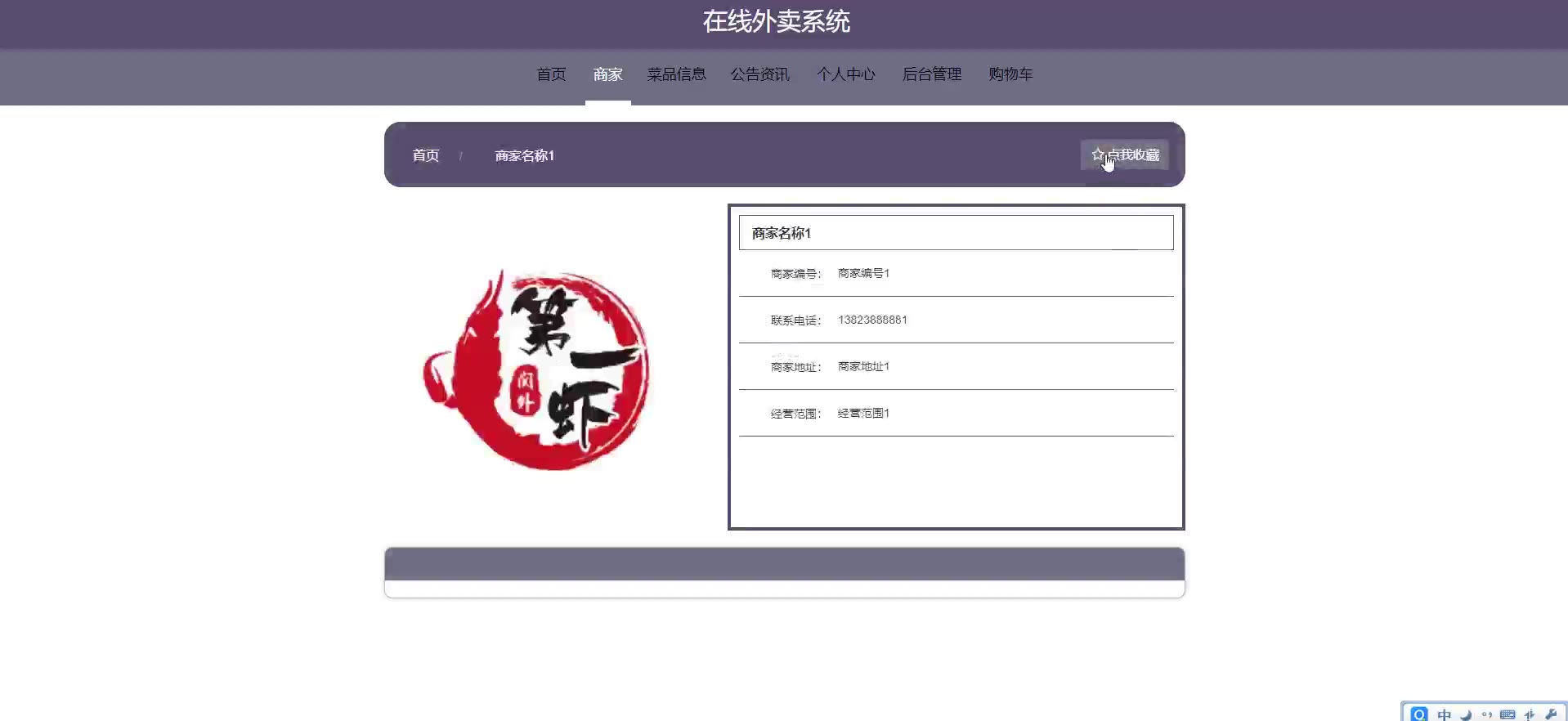This screenshot has height=721, width=1568.
Task: Click the merchant logo image 第一虾
Action: (x=536, y=369)
